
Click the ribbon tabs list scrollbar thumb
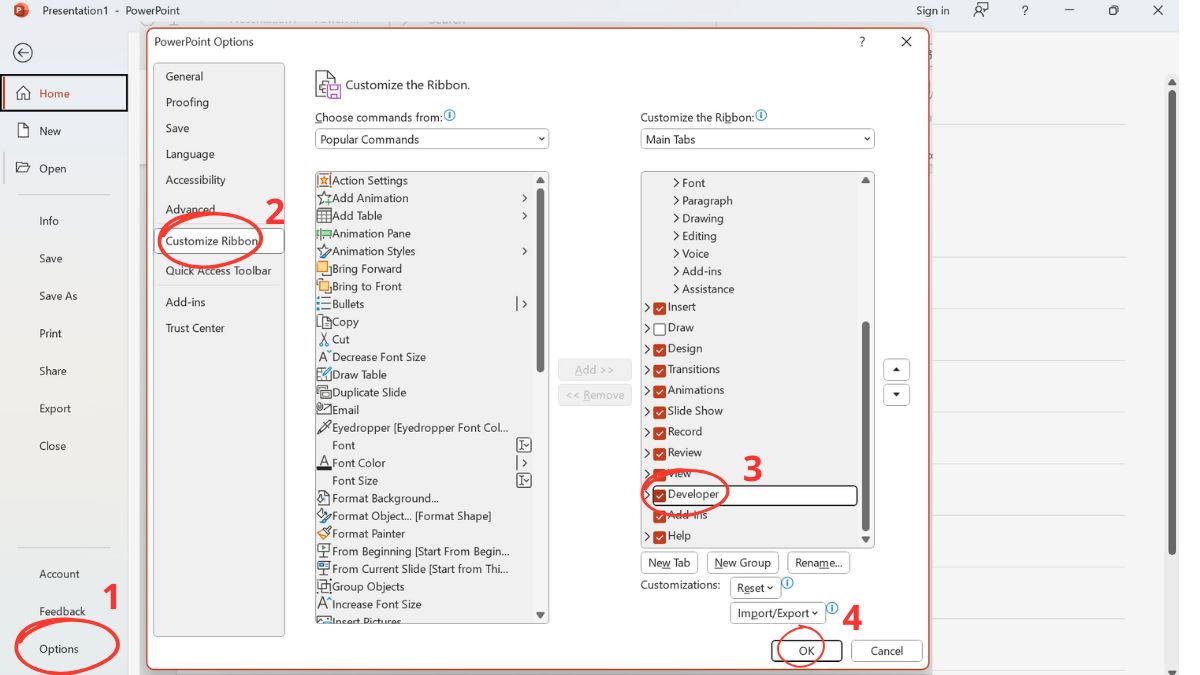[x=866, y=426]
